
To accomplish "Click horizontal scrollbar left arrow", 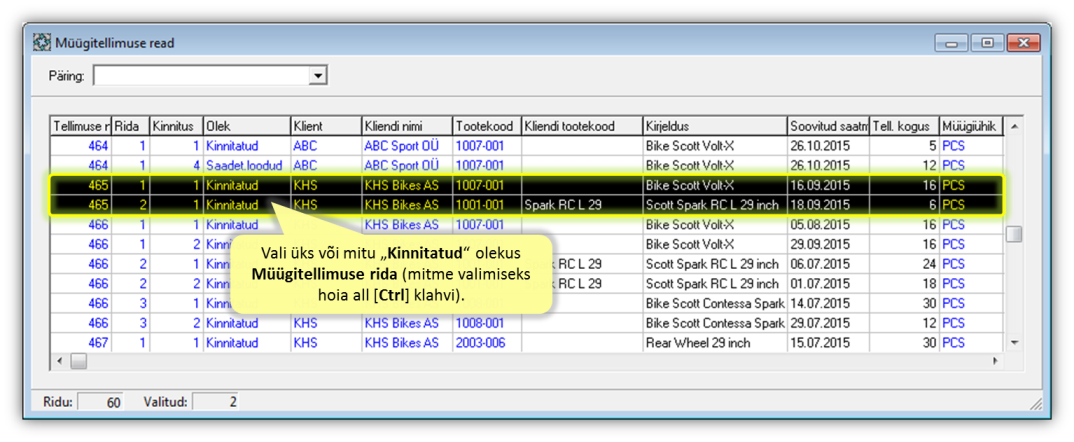I will [60, 360].
